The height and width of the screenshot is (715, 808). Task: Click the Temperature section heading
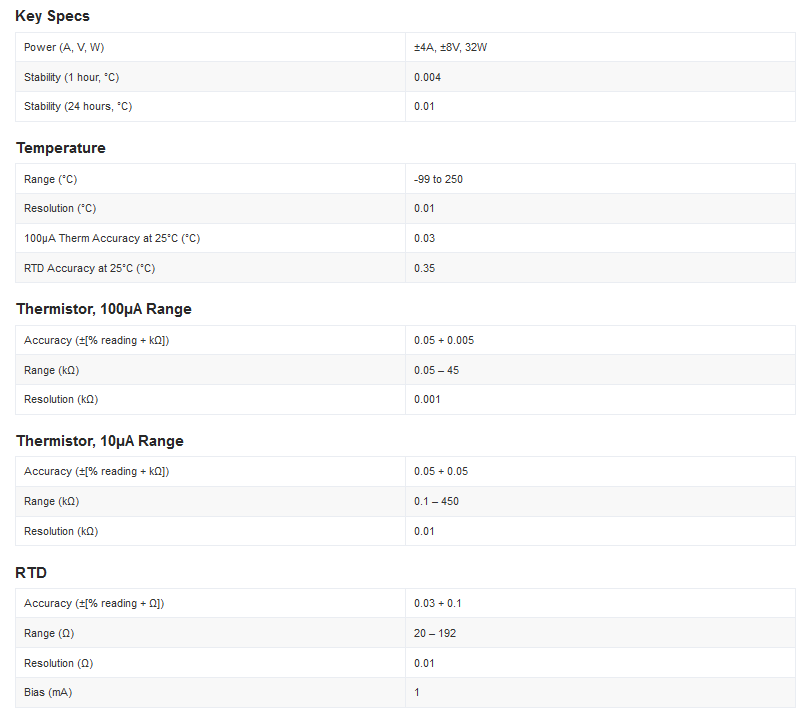click(60, 148)
